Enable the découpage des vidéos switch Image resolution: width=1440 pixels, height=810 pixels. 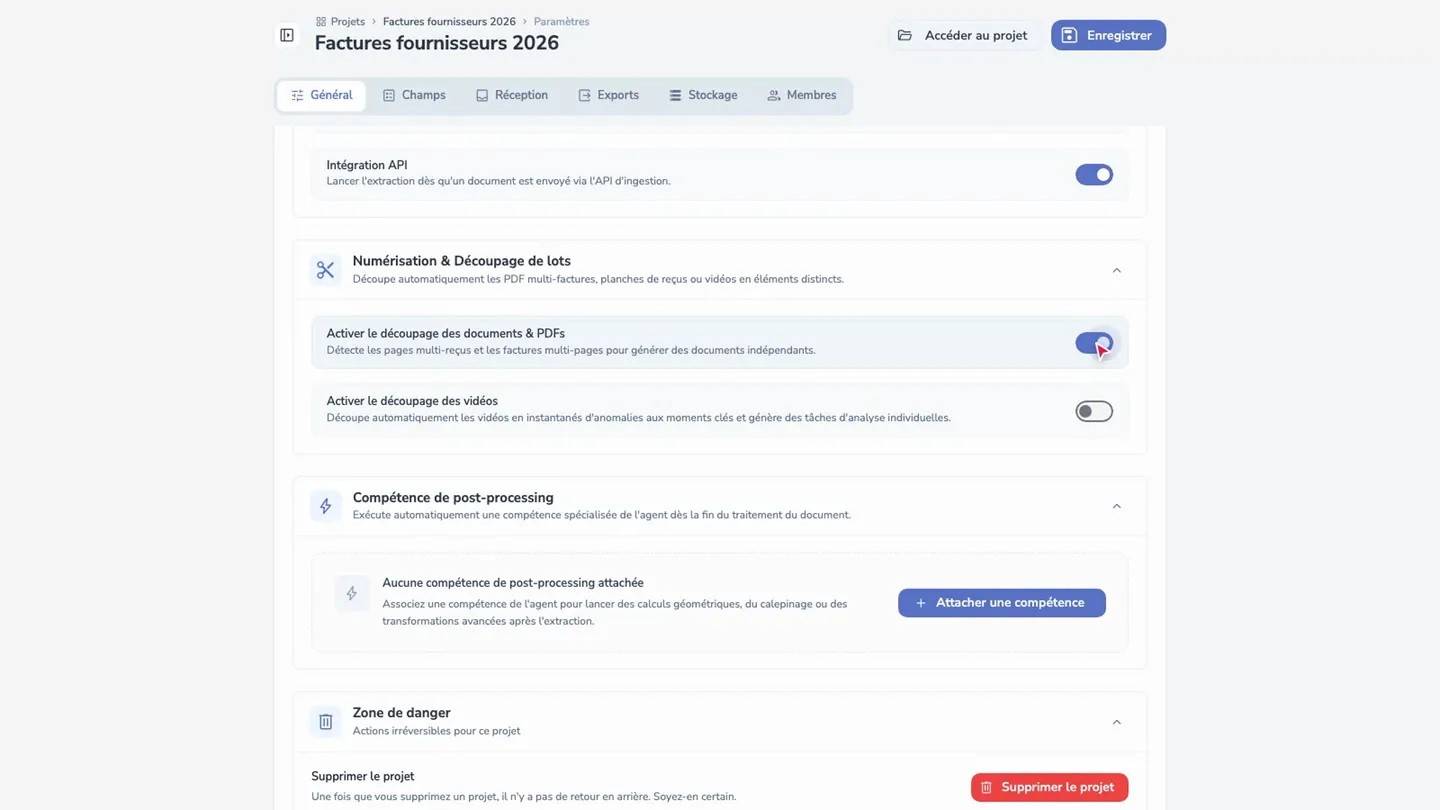click(x=1094, y=411)
